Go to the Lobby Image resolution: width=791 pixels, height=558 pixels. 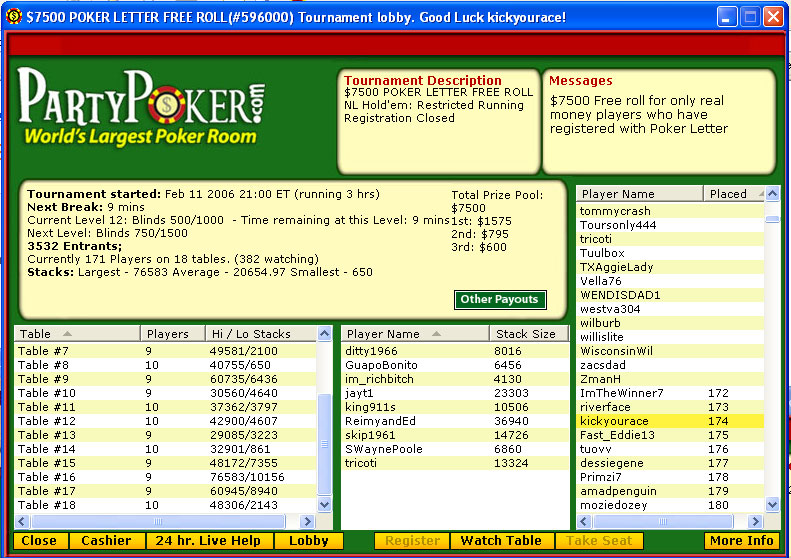[309, 541]
